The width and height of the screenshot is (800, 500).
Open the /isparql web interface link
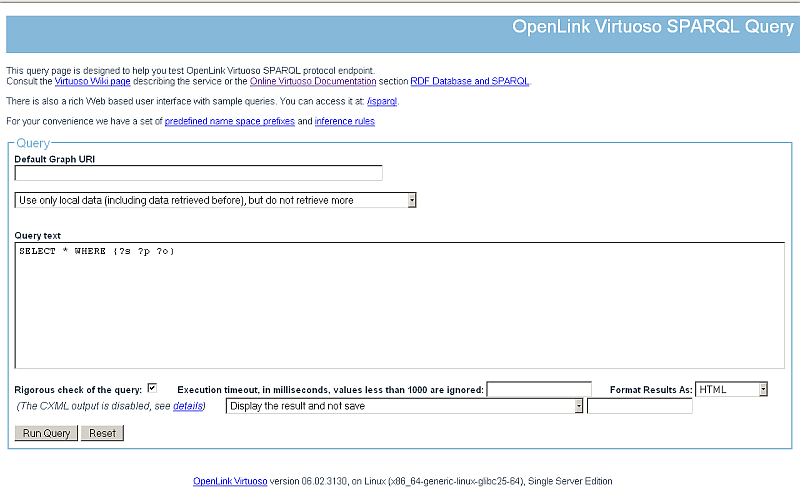tap(382, 101)
